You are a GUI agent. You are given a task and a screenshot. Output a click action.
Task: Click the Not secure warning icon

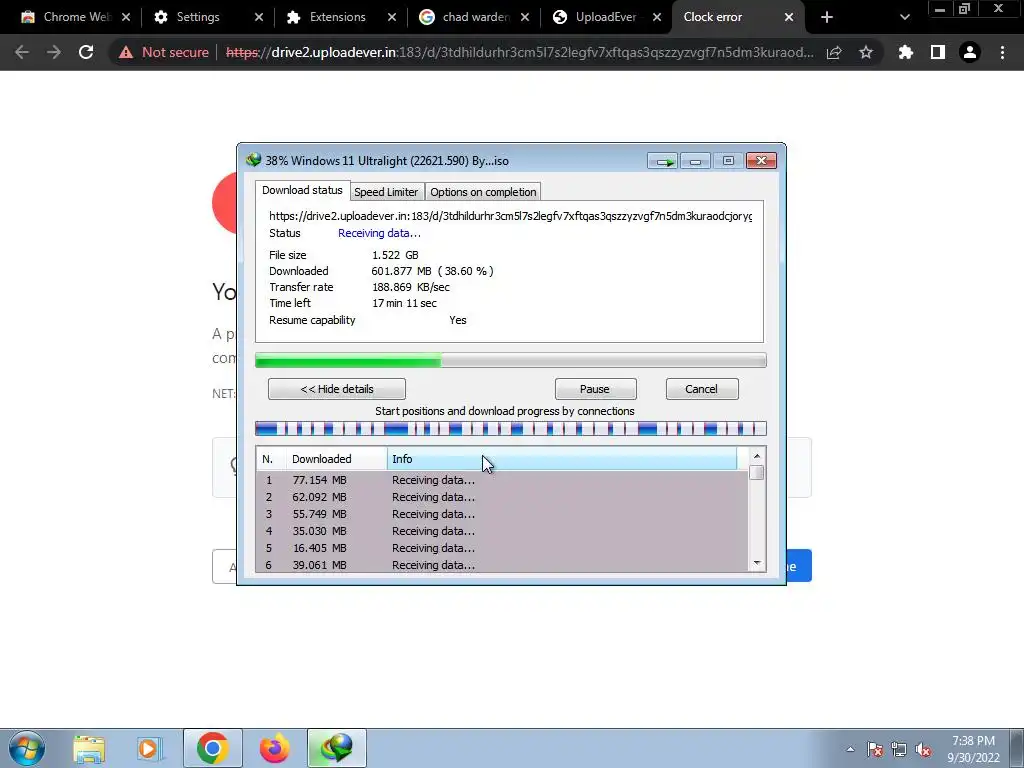(126, 52)
